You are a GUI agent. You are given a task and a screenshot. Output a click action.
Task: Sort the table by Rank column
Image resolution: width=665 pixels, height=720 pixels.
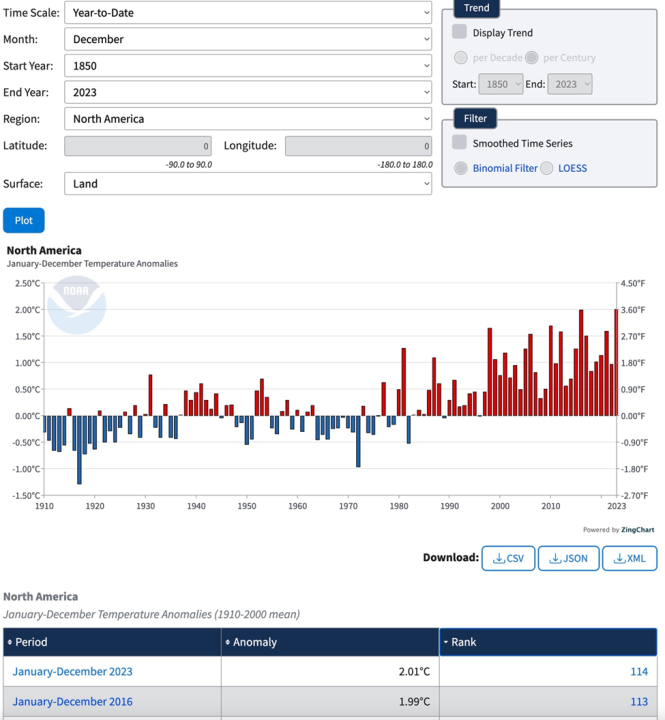tap(547, 642)
